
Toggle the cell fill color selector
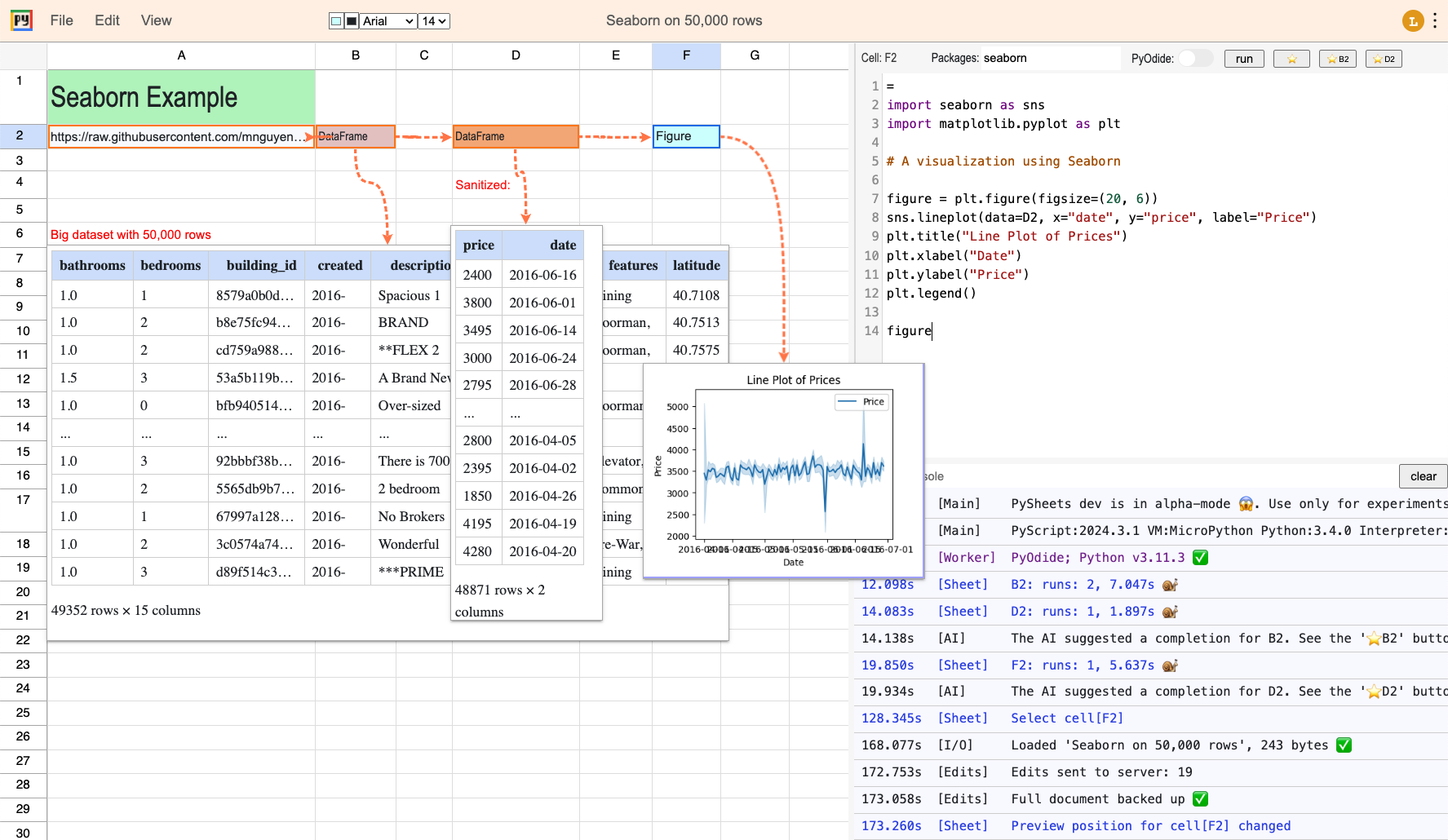click(336, 20)
